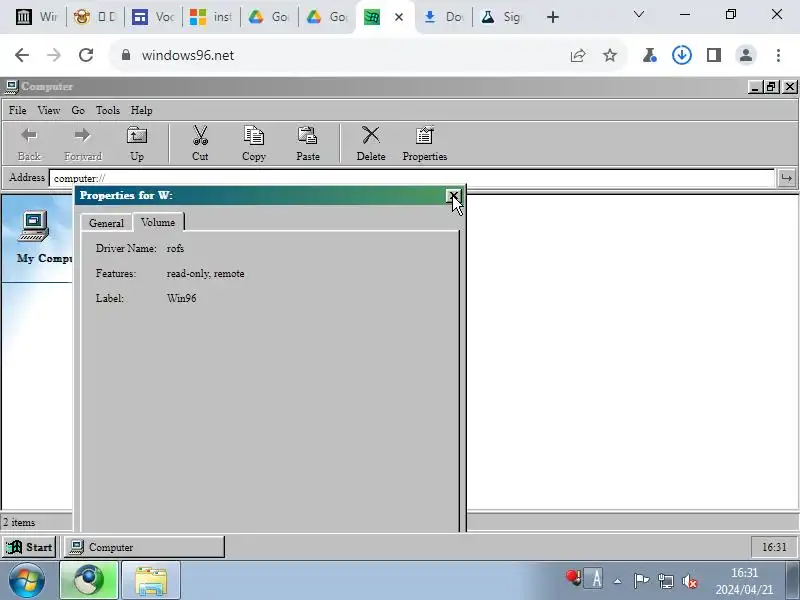
Task: Open the browser profile icon
Action: coord(746,55)
